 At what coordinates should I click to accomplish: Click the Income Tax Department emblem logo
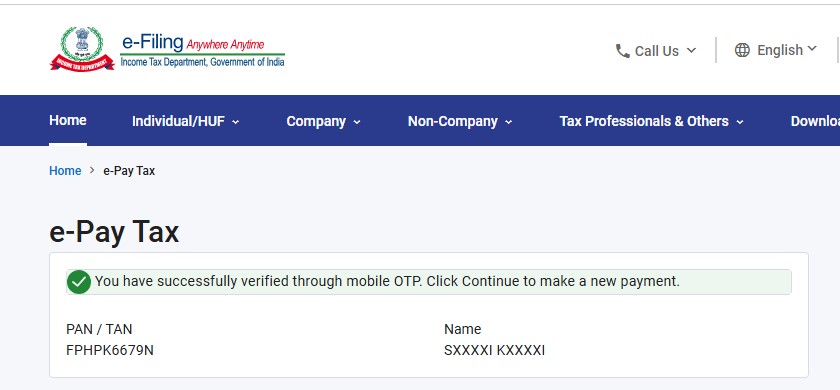coord(82,49)
